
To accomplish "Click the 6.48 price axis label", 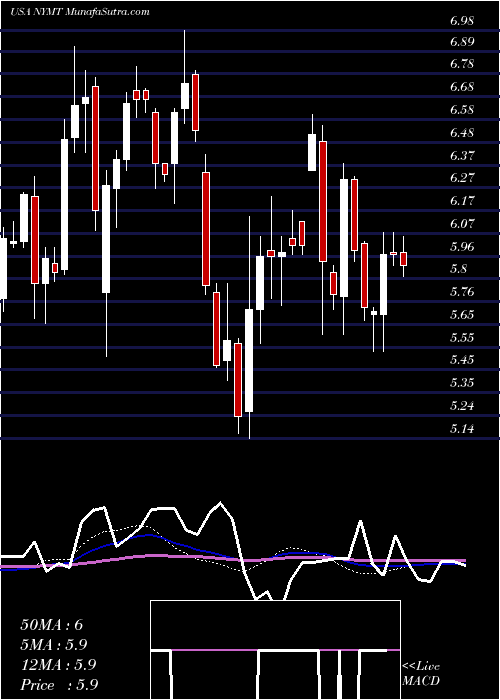I will click(x=462, y=133).
